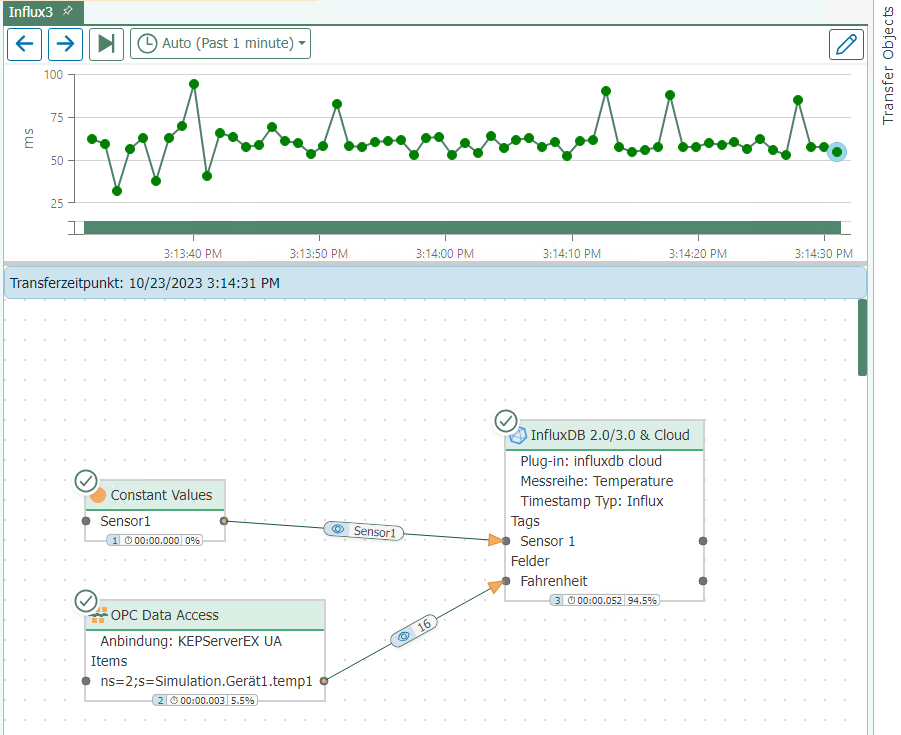Select the Influx3 tab
The image size is (901, 735).
[31, 11]
